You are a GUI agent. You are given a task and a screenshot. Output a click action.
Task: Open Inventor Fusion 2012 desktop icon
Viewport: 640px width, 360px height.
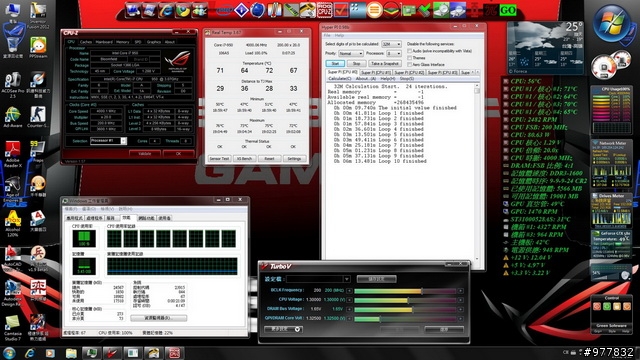pos(38,16)
